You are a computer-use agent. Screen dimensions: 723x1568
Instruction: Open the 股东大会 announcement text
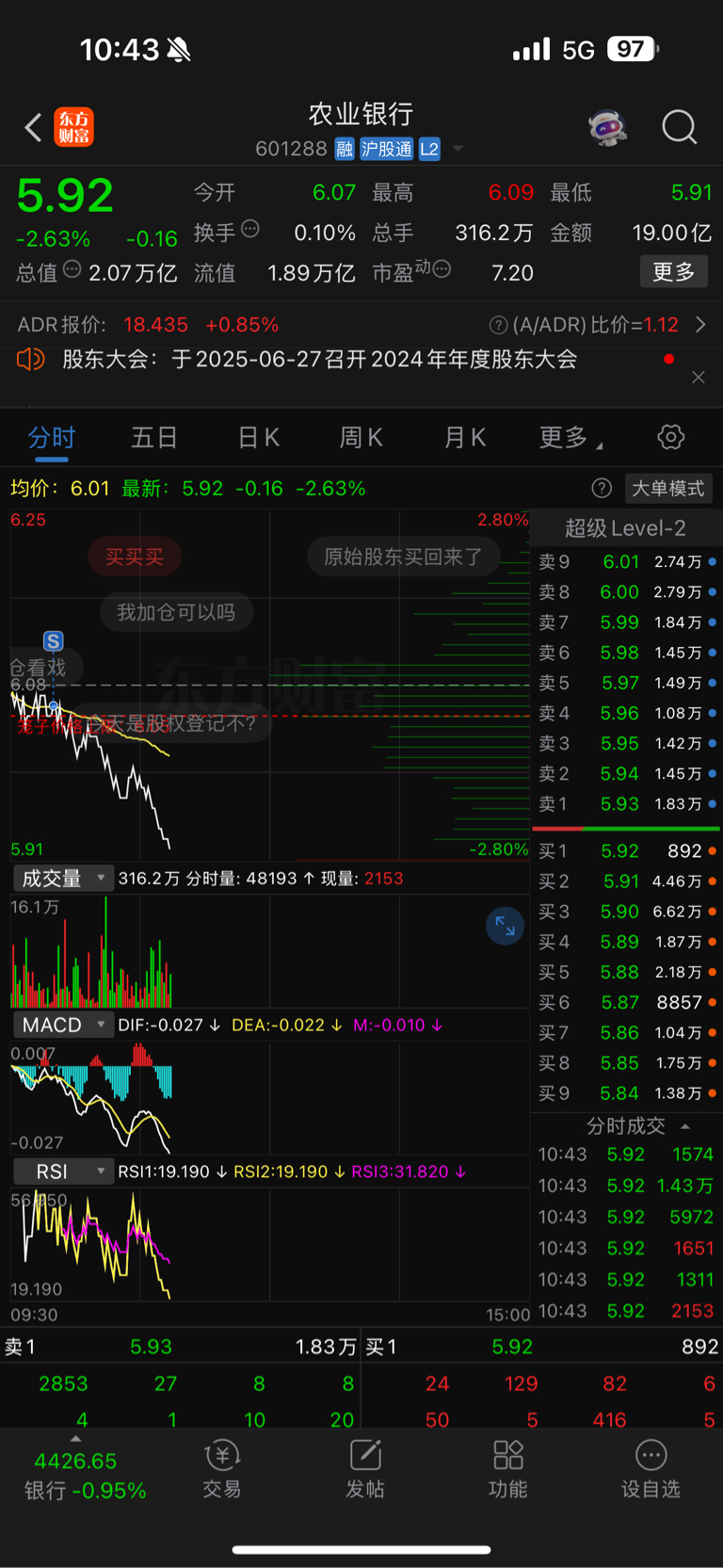319,359
